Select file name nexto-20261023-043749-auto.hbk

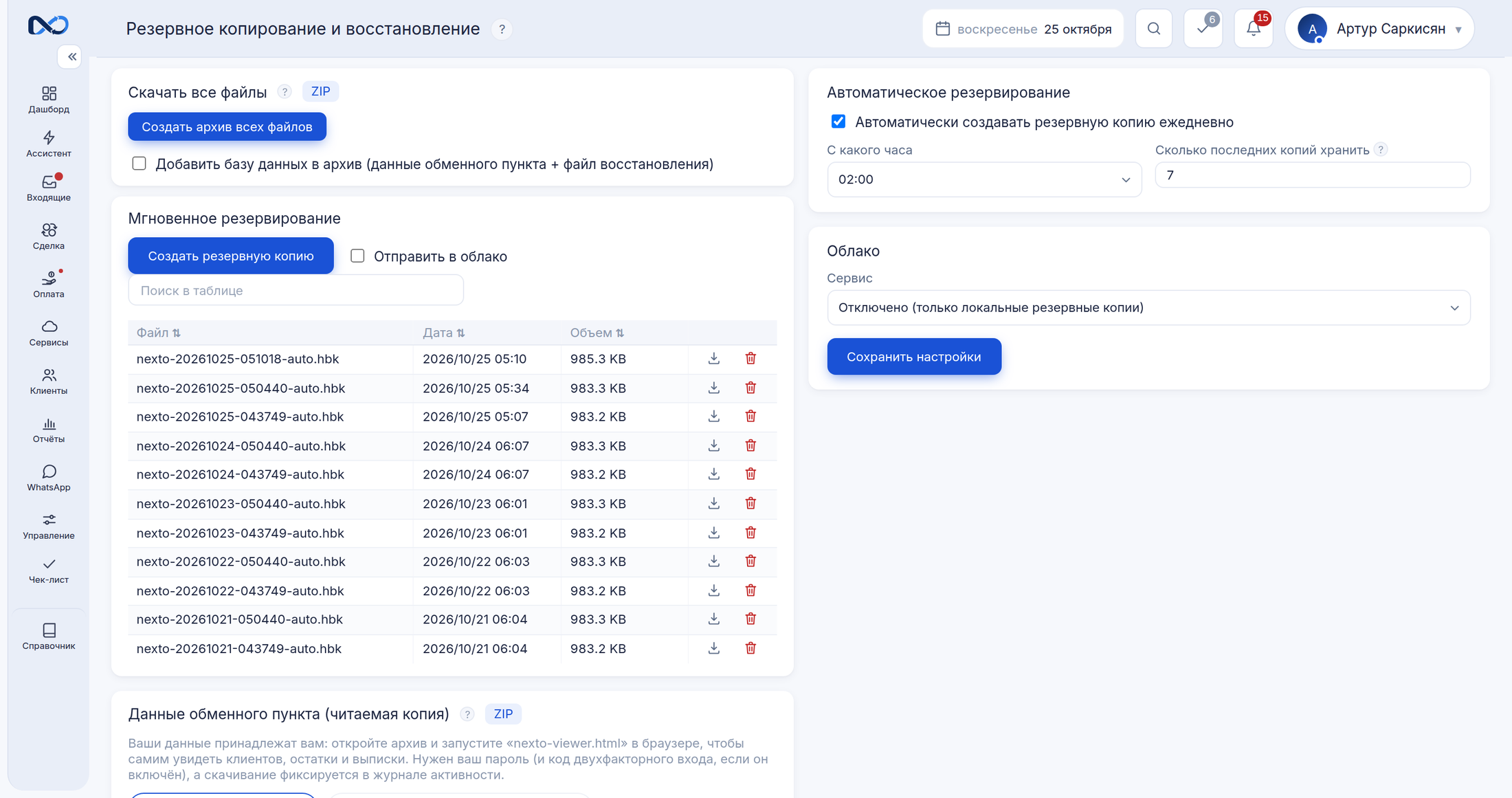point(241,533)
